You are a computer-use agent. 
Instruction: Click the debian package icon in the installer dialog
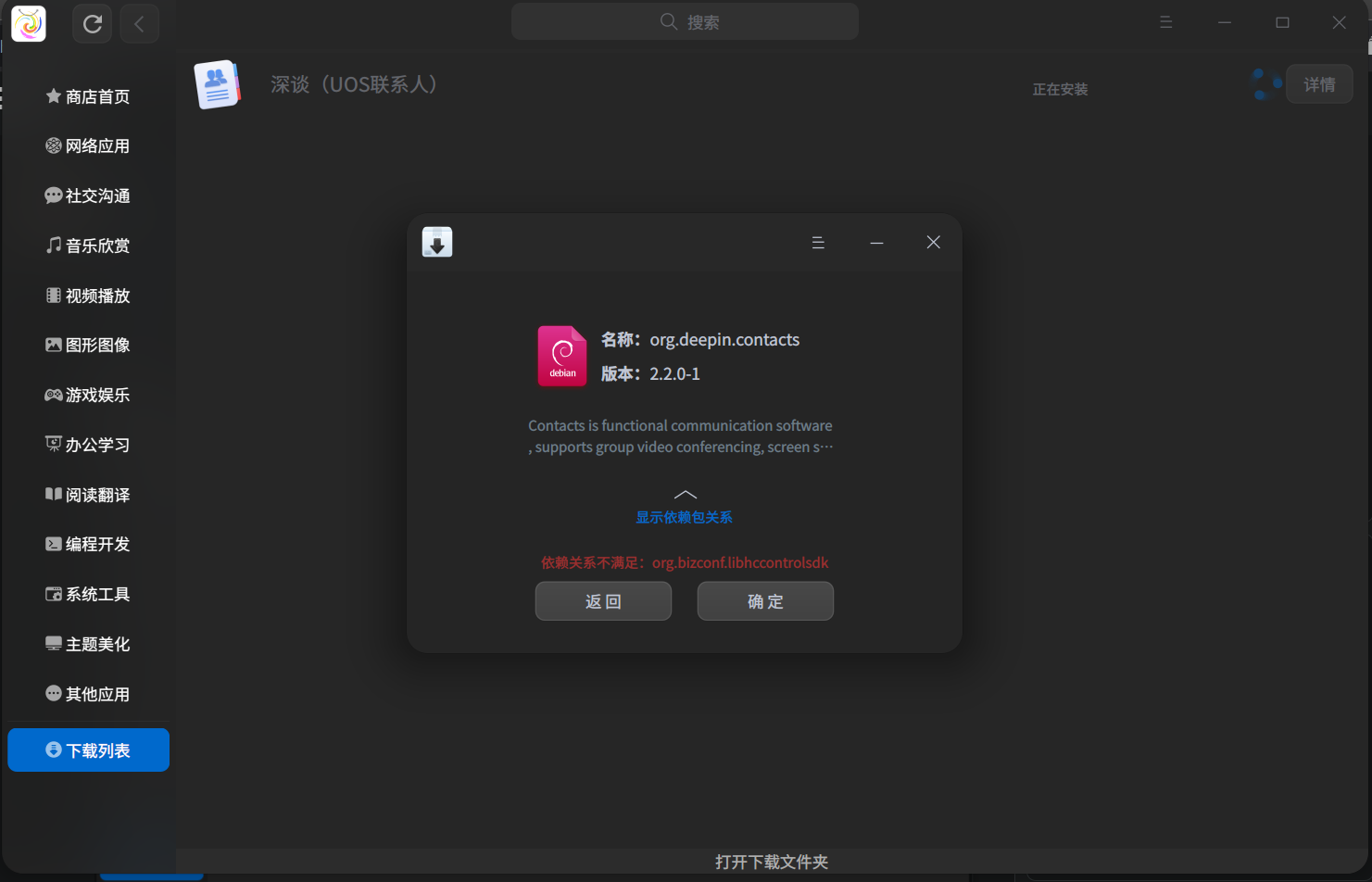[x=561, y=356]
